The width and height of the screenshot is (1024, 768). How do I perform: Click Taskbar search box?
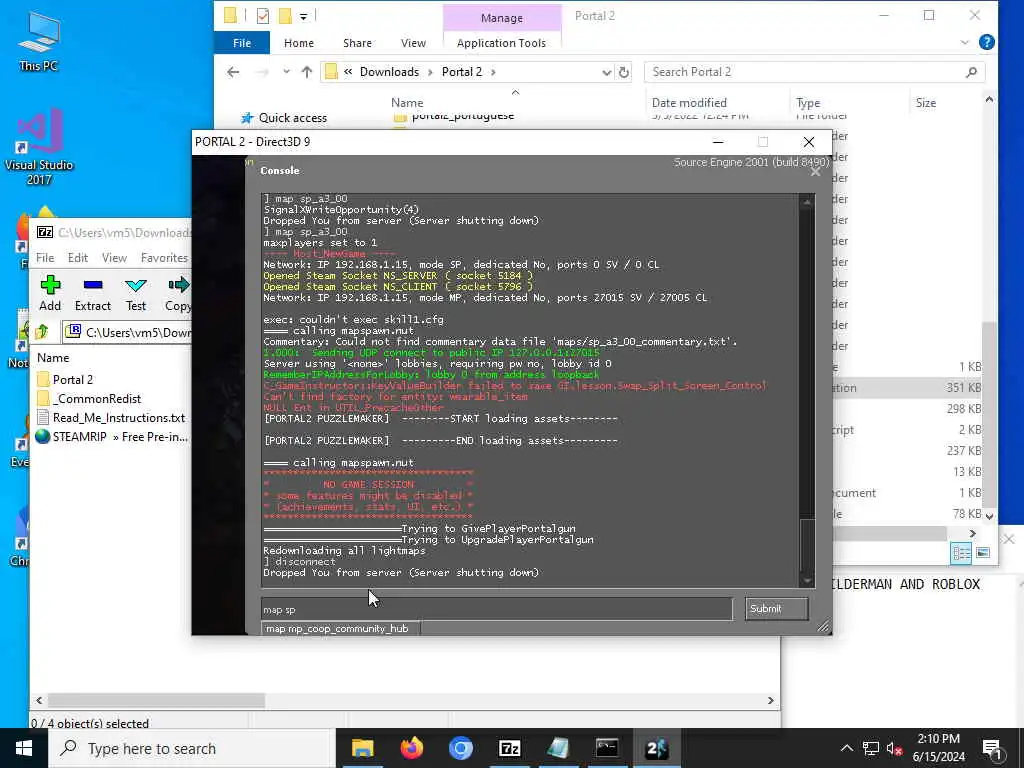point(192,748)
